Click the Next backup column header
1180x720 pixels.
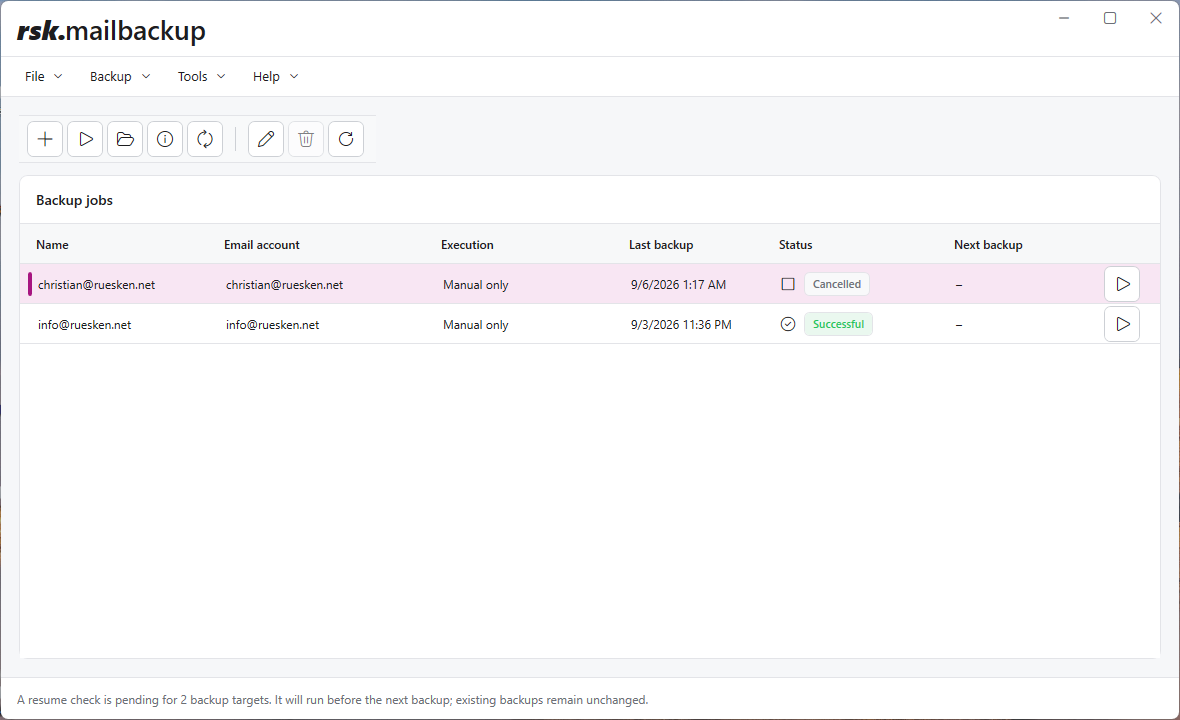(x=988, y=245)
